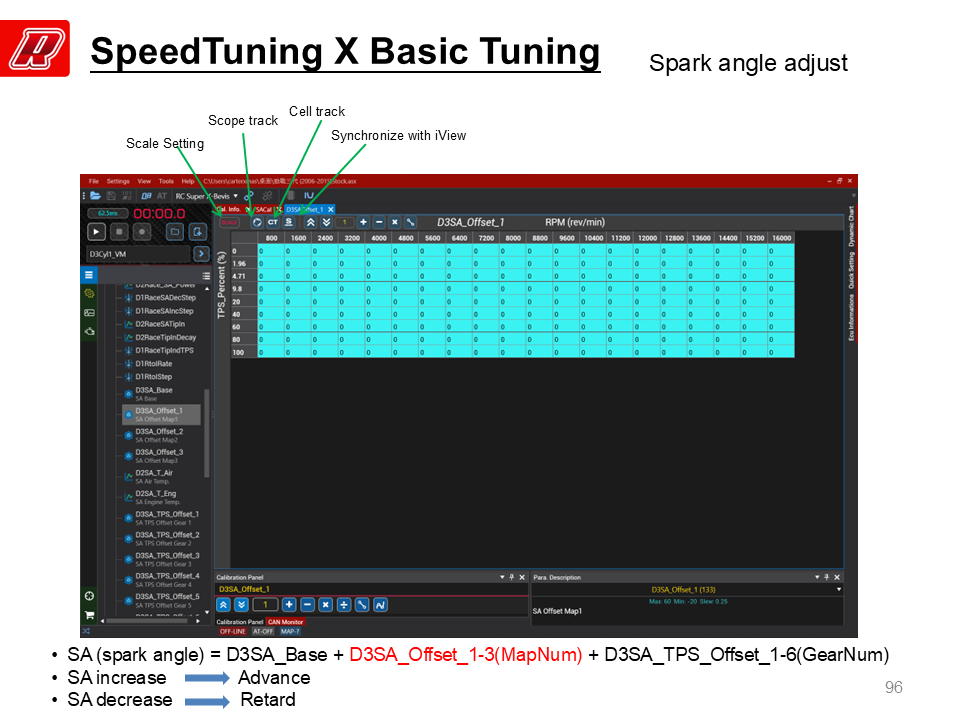Select D1RaceSADecStep in the tree
Screen dimensions: 960x720
(x=165, y=298)
